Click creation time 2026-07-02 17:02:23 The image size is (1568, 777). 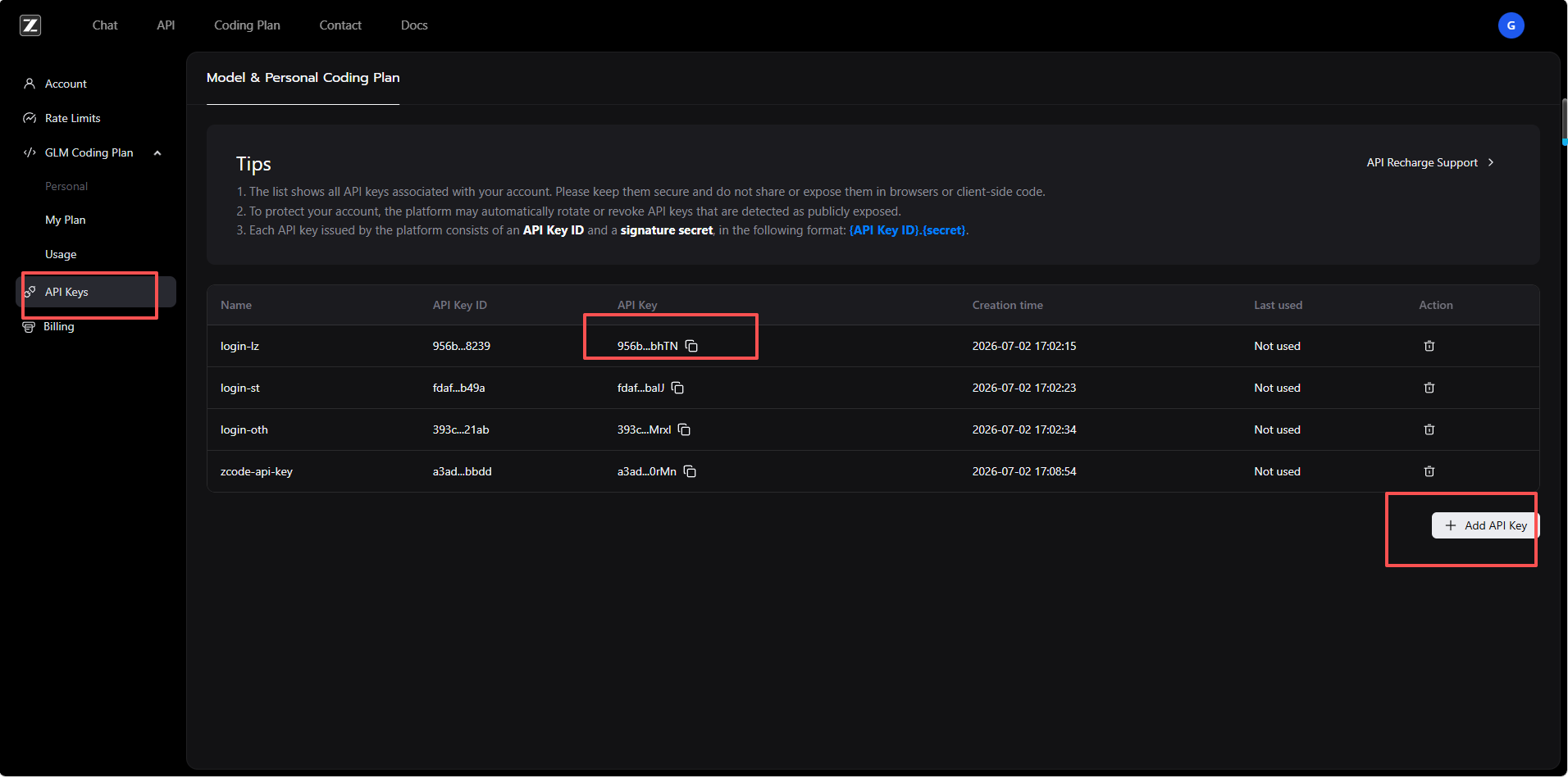[x=1024, y=388]
